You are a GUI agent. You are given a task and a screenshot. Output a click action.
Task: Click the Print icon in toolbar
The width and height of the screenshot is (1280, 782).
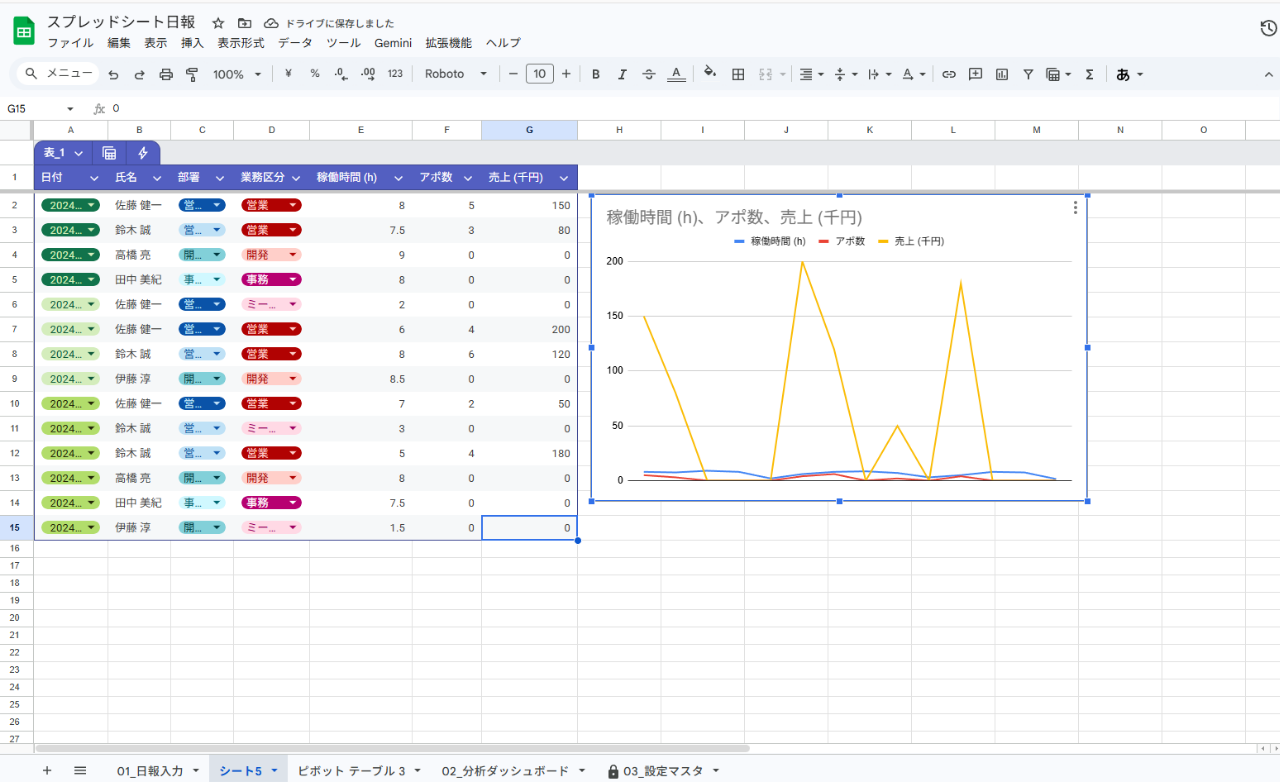coord(166,73)
